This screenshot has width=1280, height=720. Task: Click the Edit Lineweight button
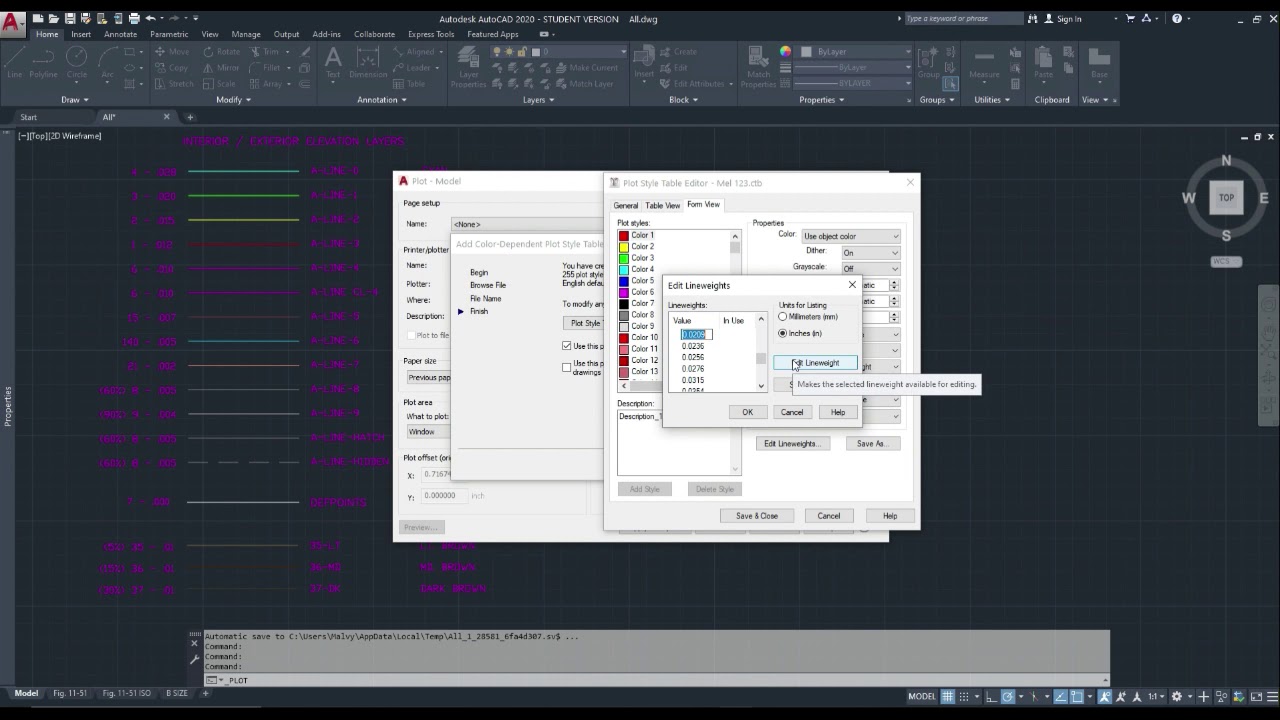[x=815, y=363]
